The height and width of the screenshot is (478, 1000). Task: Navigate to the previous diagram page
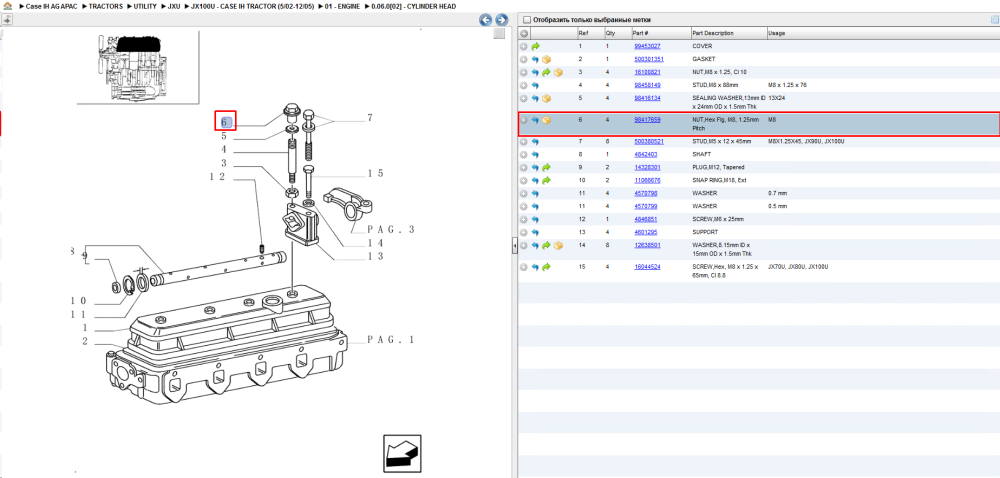(x=486, y=20)
